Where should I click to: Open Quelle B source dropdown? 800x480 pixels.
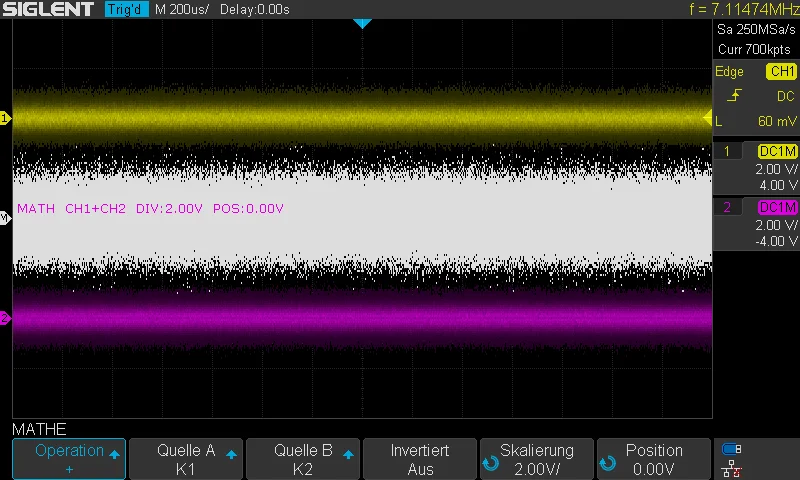coord(303,459)
